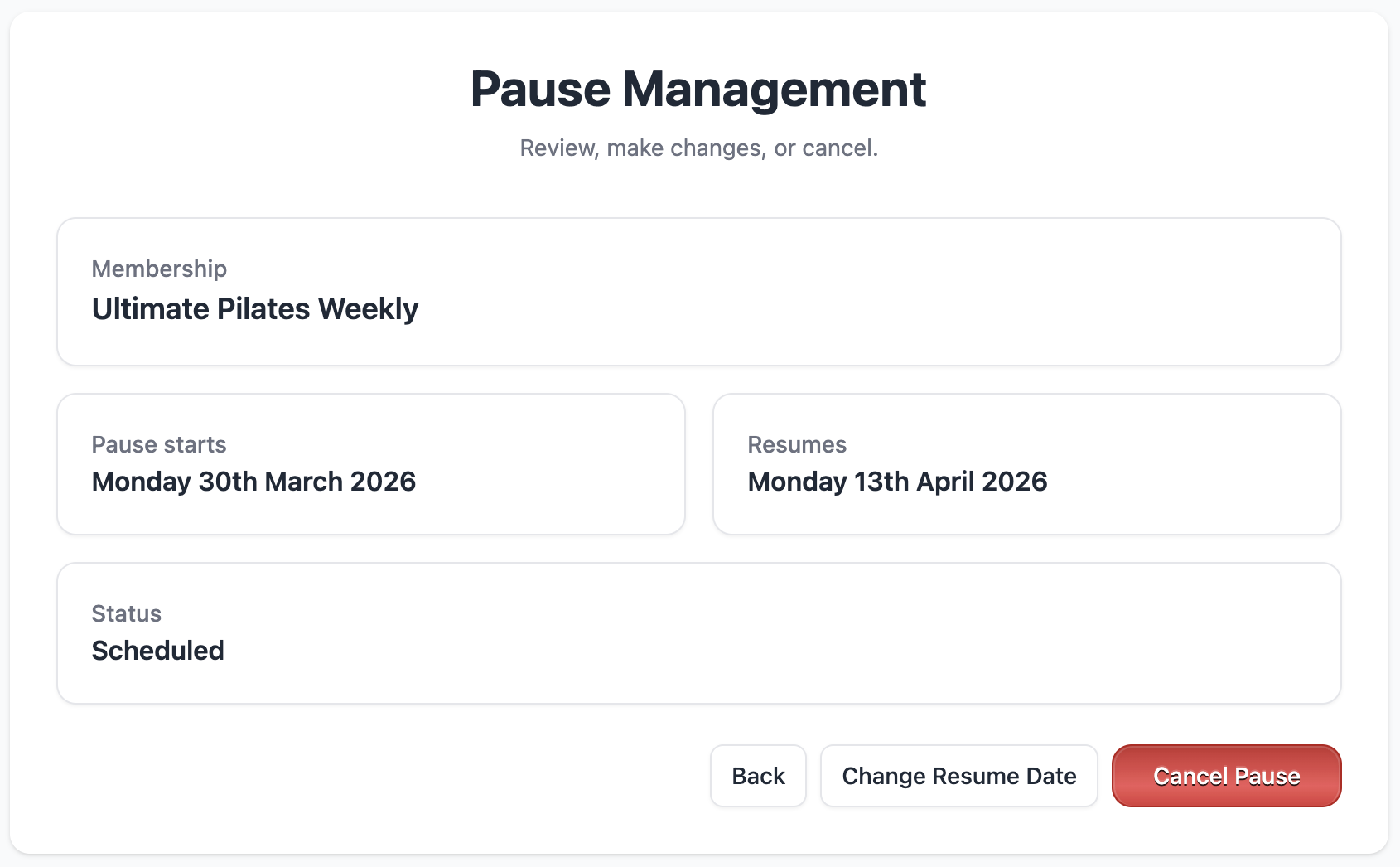Click the word Date in Change Resume Date
This screenshot has height=867, width=1400.
pos(1051,776)
